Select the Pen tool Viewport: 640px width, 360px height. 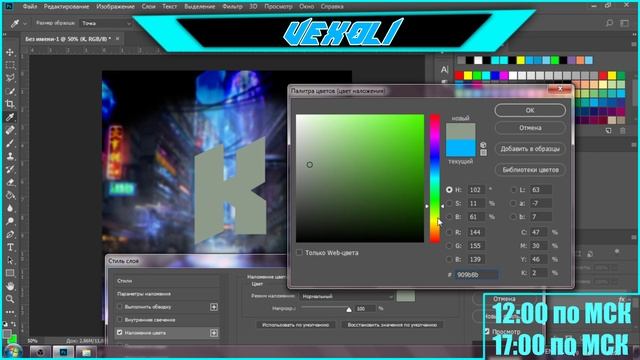coord(10,234)
